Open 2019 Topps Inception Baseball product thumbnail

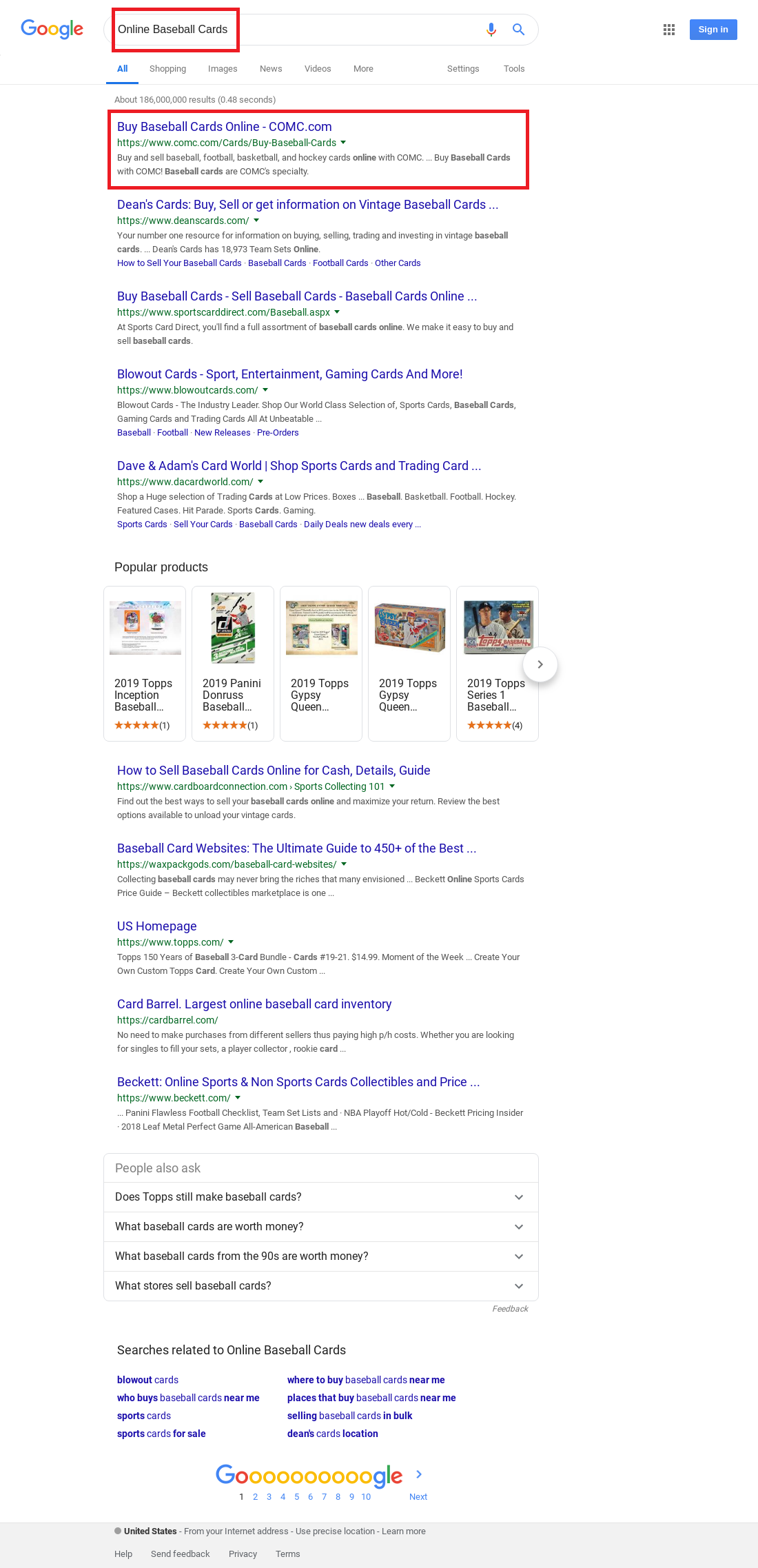coord(145,627)
